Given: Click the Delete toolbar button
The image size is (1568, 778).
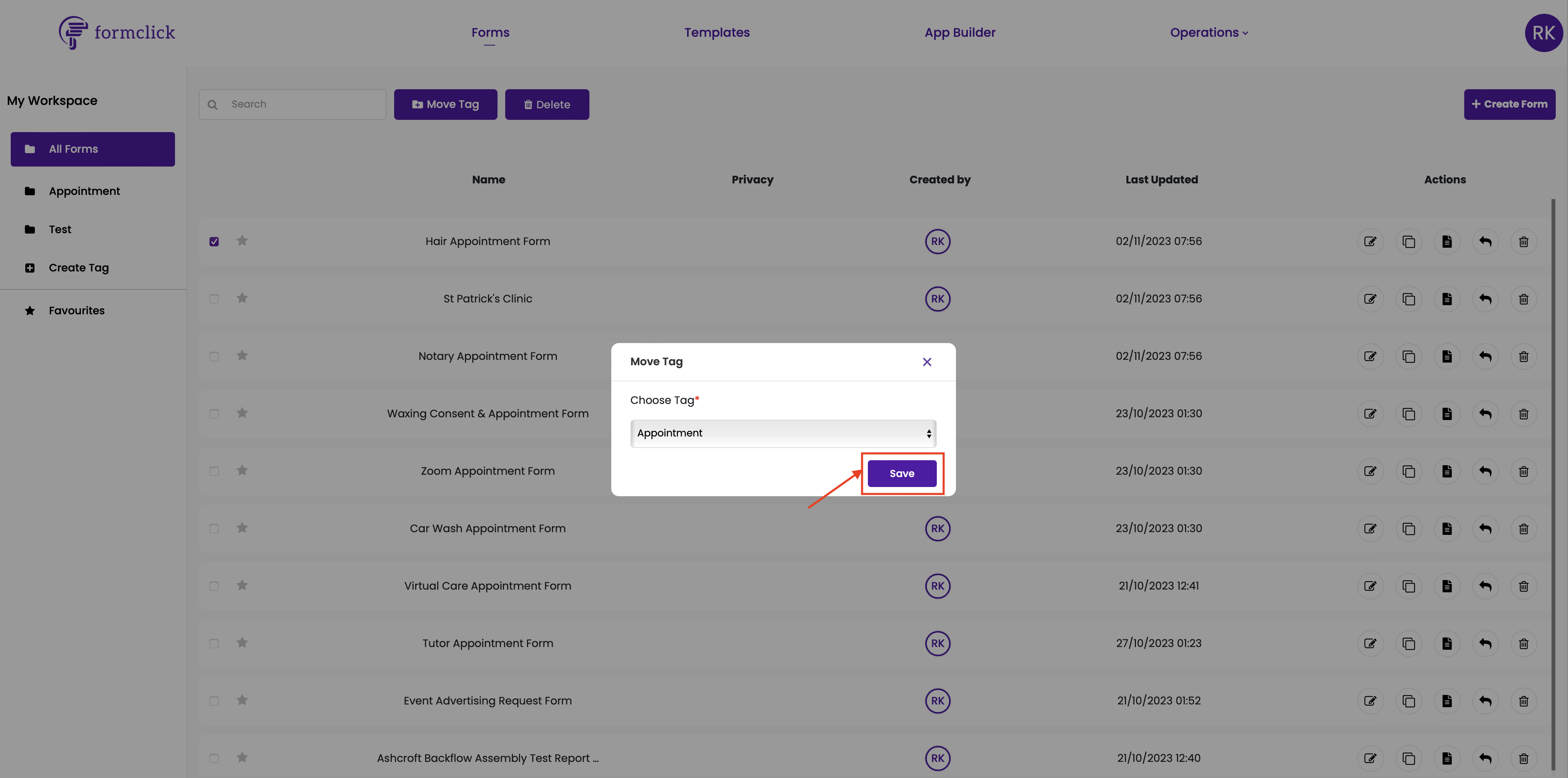Looking at the screenshot, I should (547, 104).
